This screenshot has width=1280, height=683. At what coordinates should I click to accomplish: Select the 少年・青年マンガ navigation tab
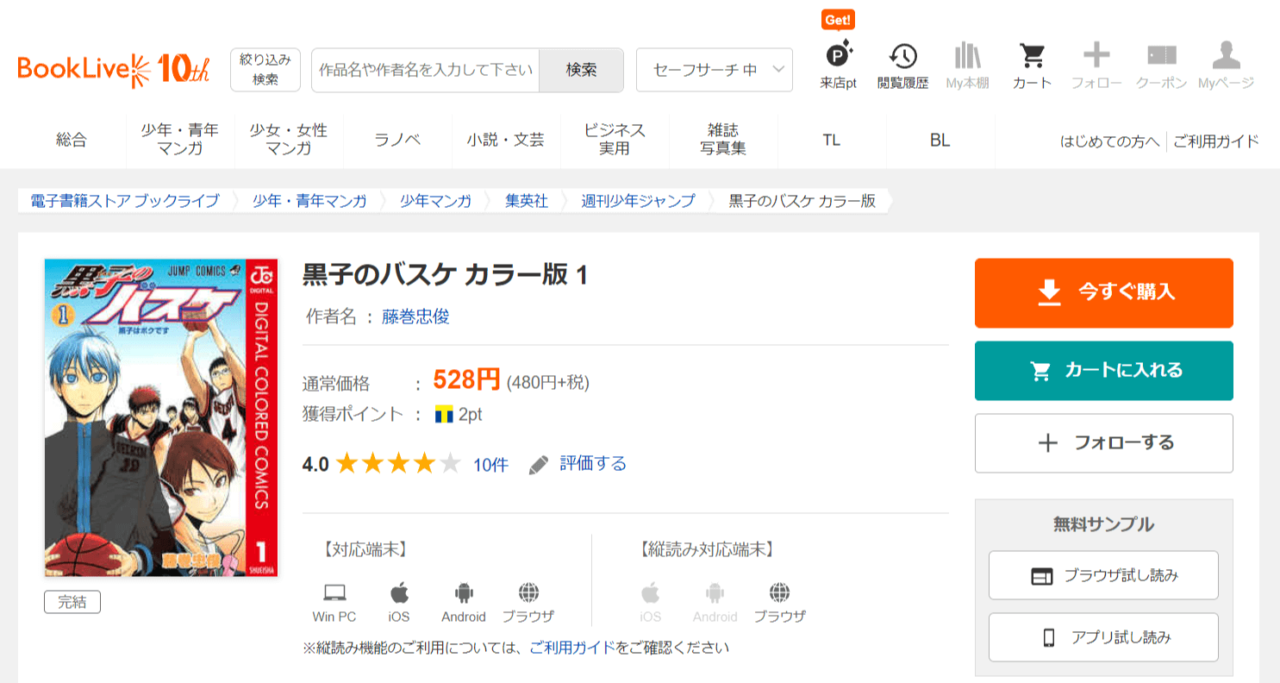pyautogui.click(x=180, y=140)
